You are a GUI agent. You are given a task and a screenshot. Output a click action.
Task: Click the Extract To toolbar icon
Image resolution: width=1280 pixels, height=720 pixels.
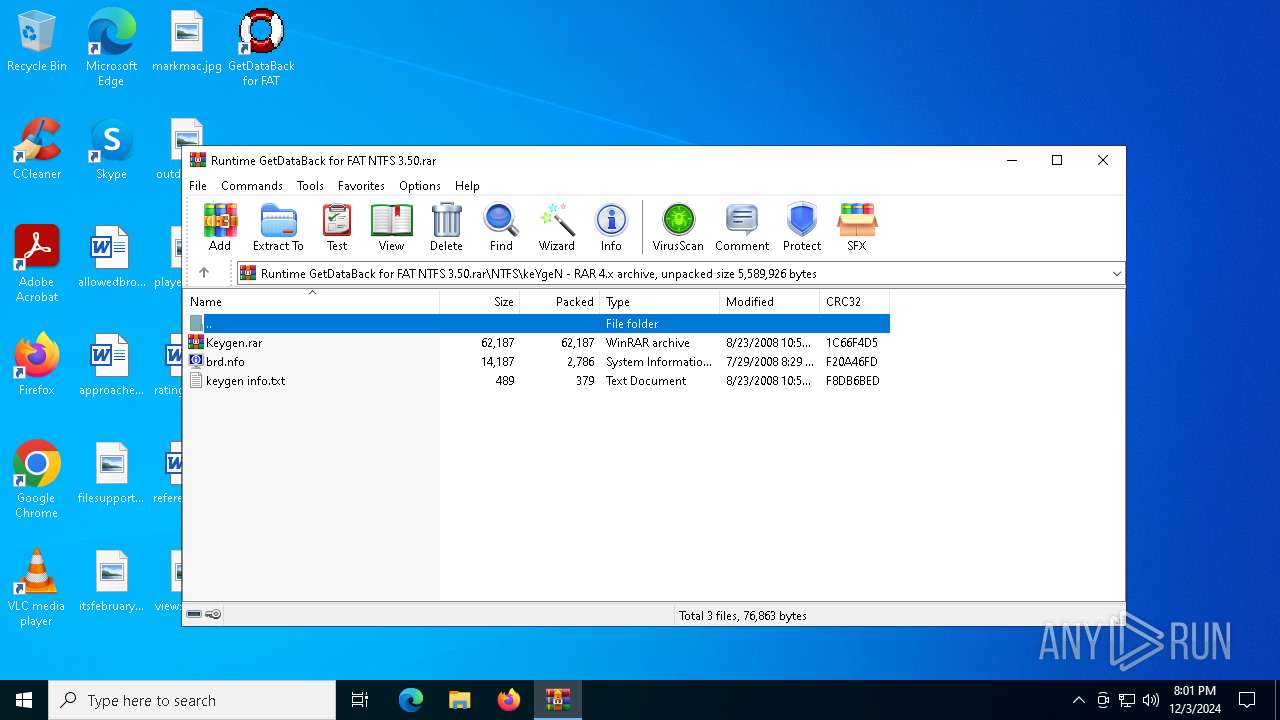pyautogui.click(x=278, y=228)
